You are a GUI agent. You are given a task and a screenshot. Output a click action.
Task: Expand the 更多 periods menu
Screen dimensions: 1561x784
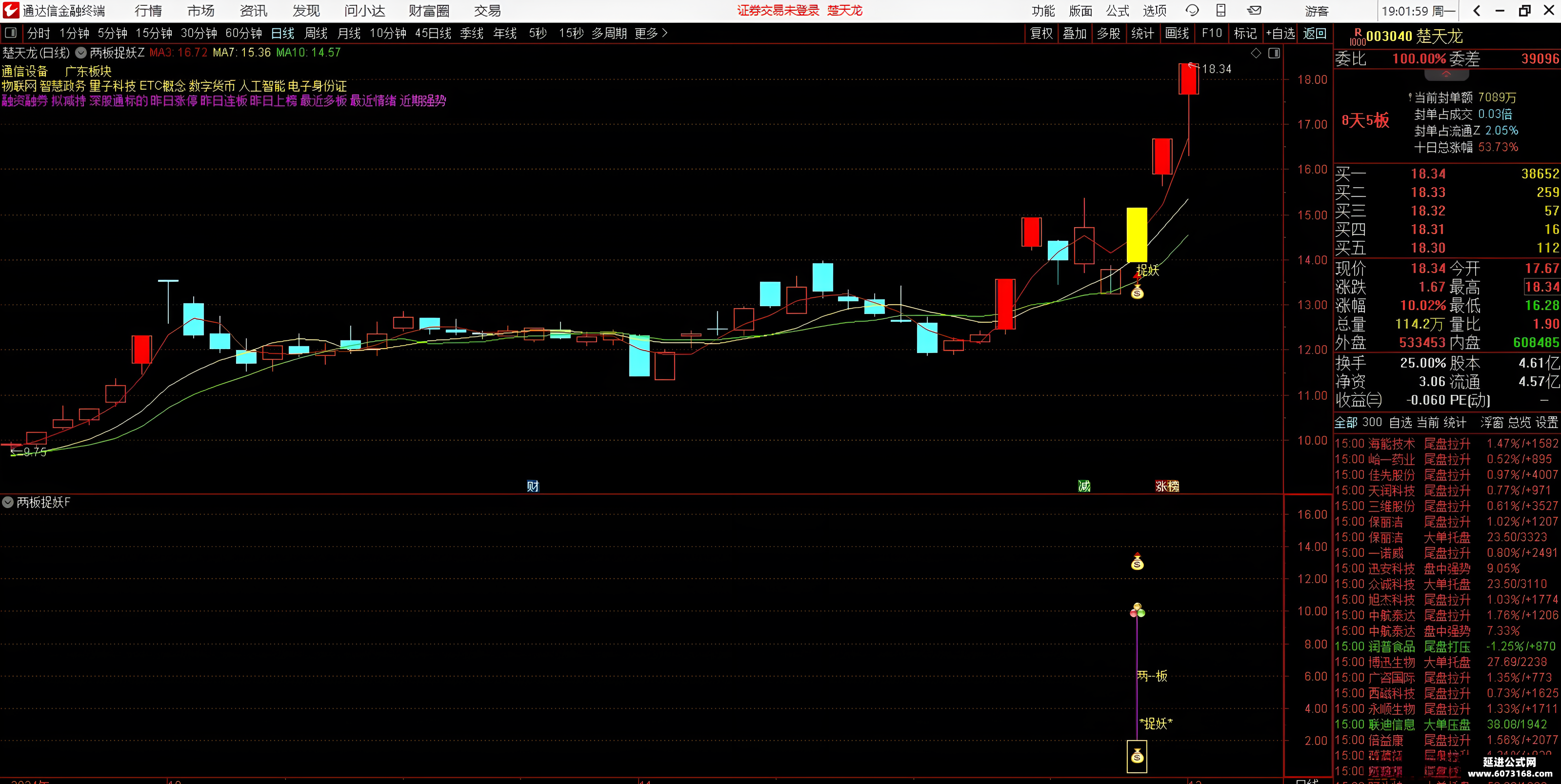coord(651,33)
